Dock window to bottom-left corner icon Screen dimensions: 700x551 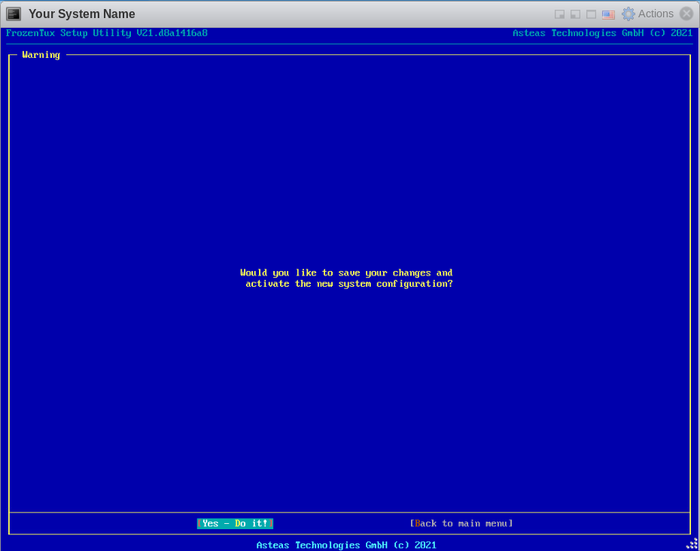click(575, 15)
